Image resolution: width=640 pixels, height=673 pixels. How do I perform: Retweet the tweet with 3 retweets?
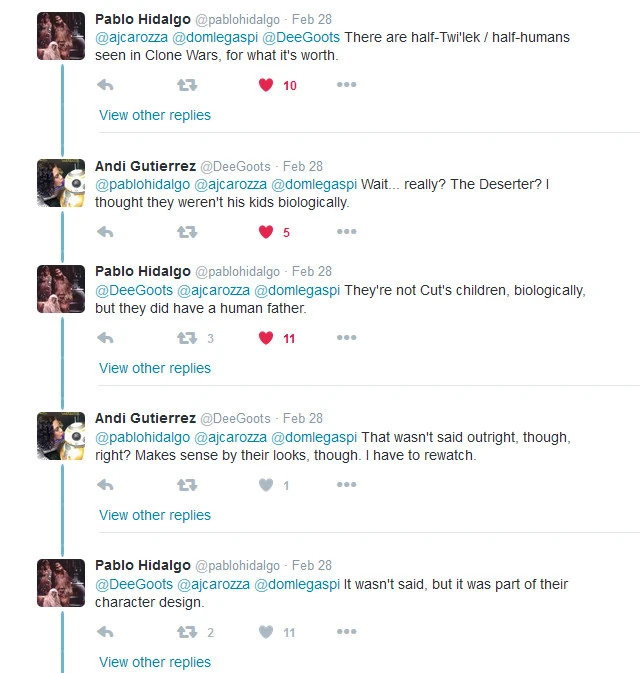point(187,338)
